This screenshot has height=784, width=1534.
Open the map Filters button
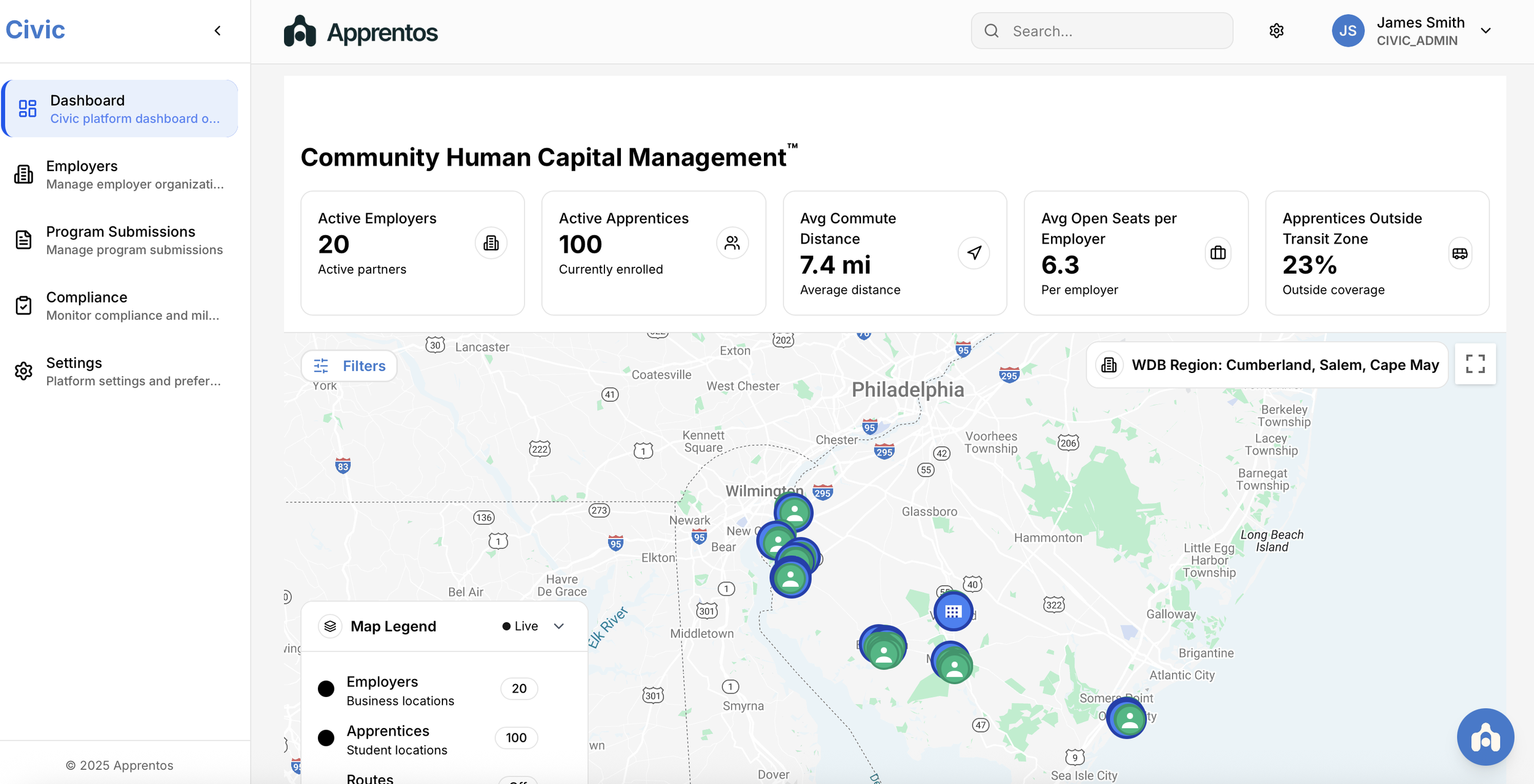(x=349, y=366)
